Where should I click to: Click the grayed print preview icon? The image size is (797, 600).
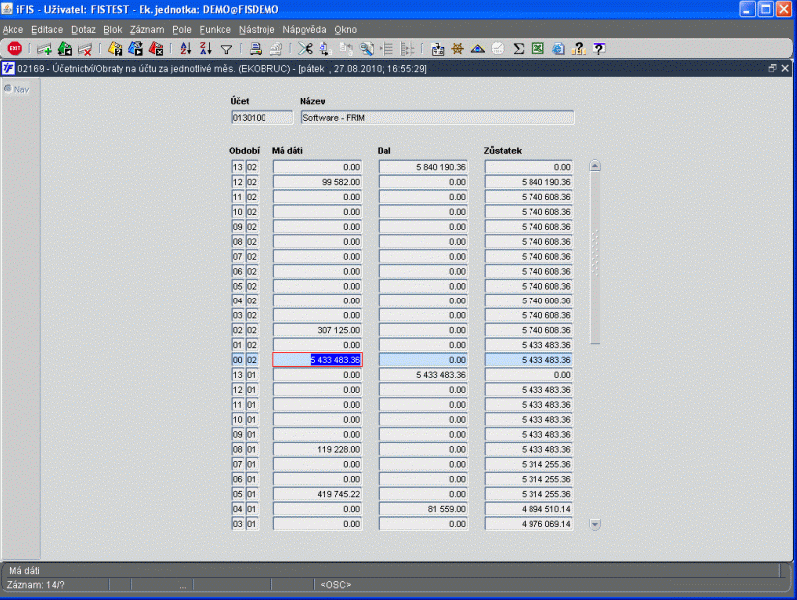click(x=275, y=49)
